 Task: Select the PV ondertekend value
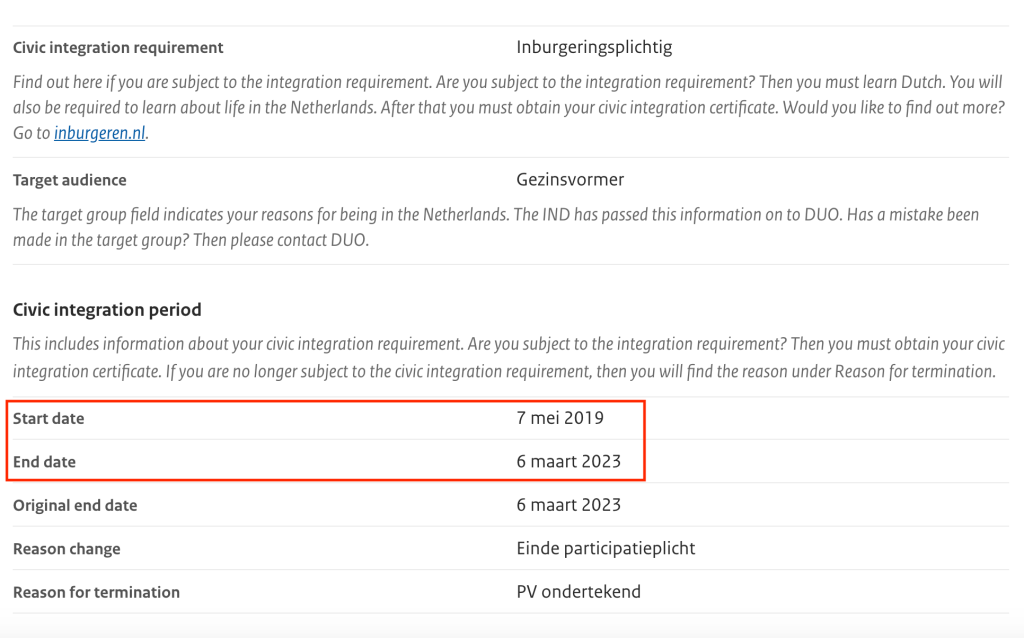578,592
